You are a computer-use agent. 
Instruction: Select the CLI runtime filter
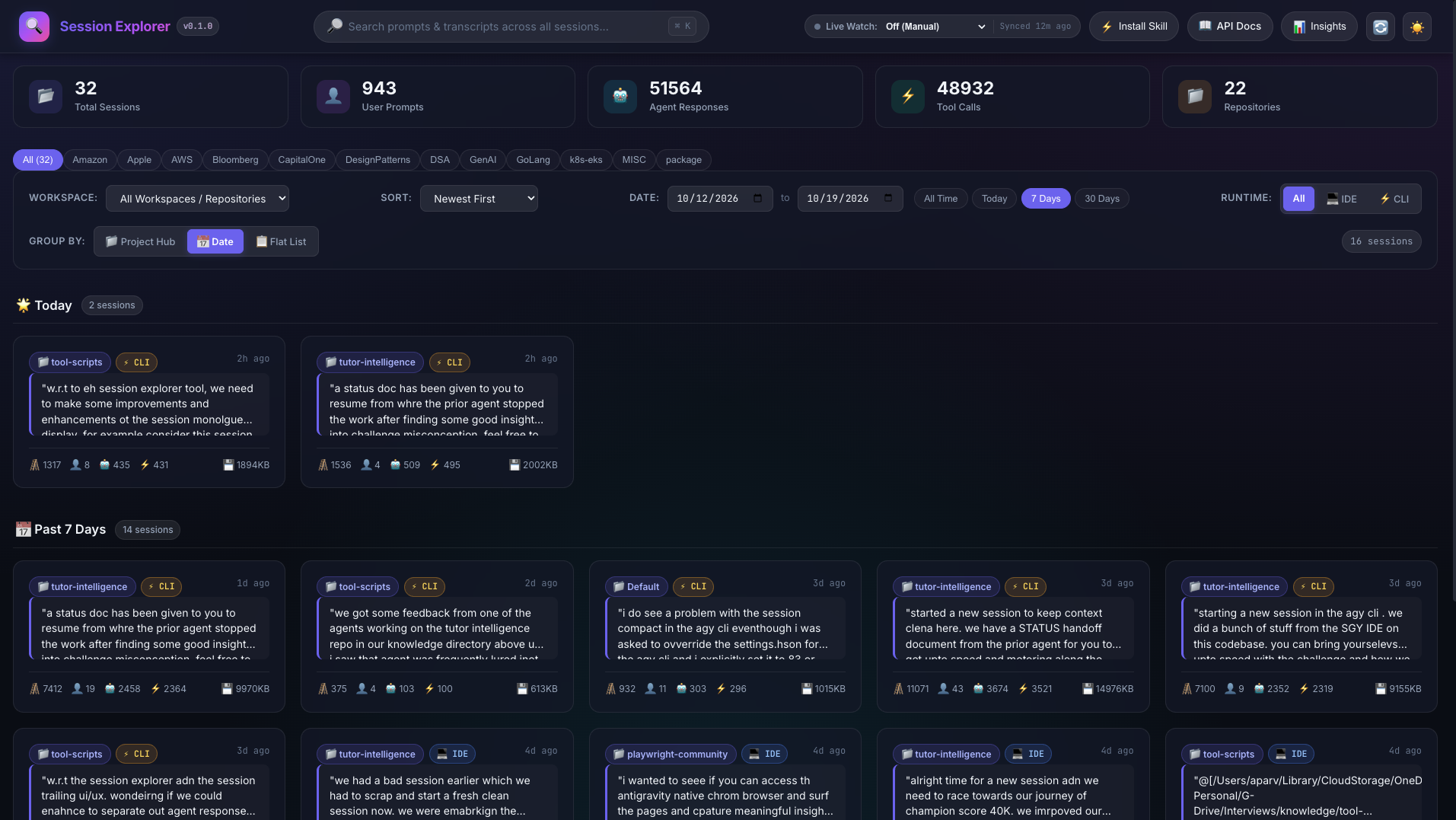click(1394, 199)
